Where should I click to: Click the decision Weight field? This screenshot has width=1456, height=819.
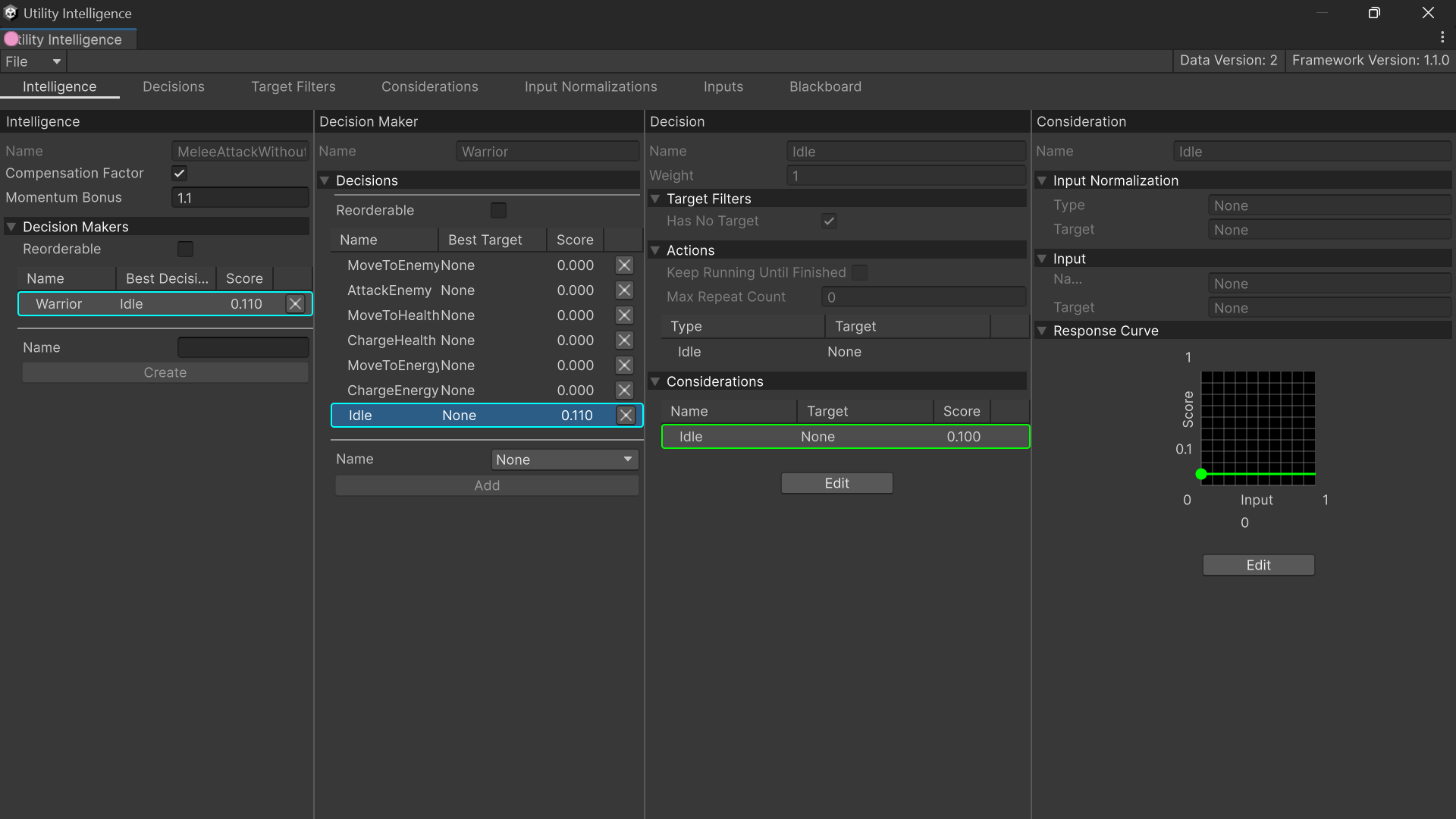pos(906,176)
